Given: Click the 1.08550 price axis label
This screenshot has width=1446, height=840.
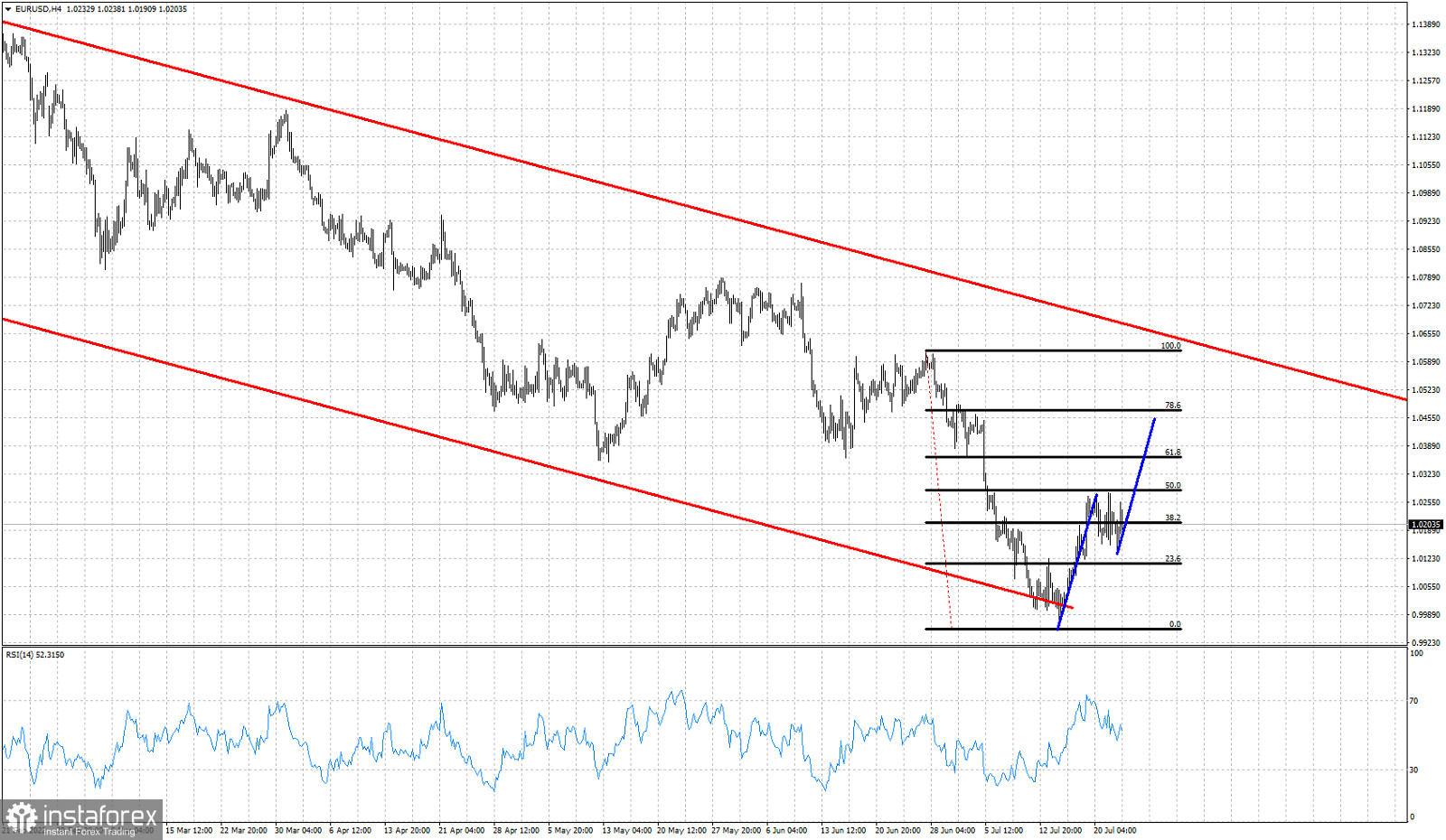Looking at the screenshot, I should 1425,248.
